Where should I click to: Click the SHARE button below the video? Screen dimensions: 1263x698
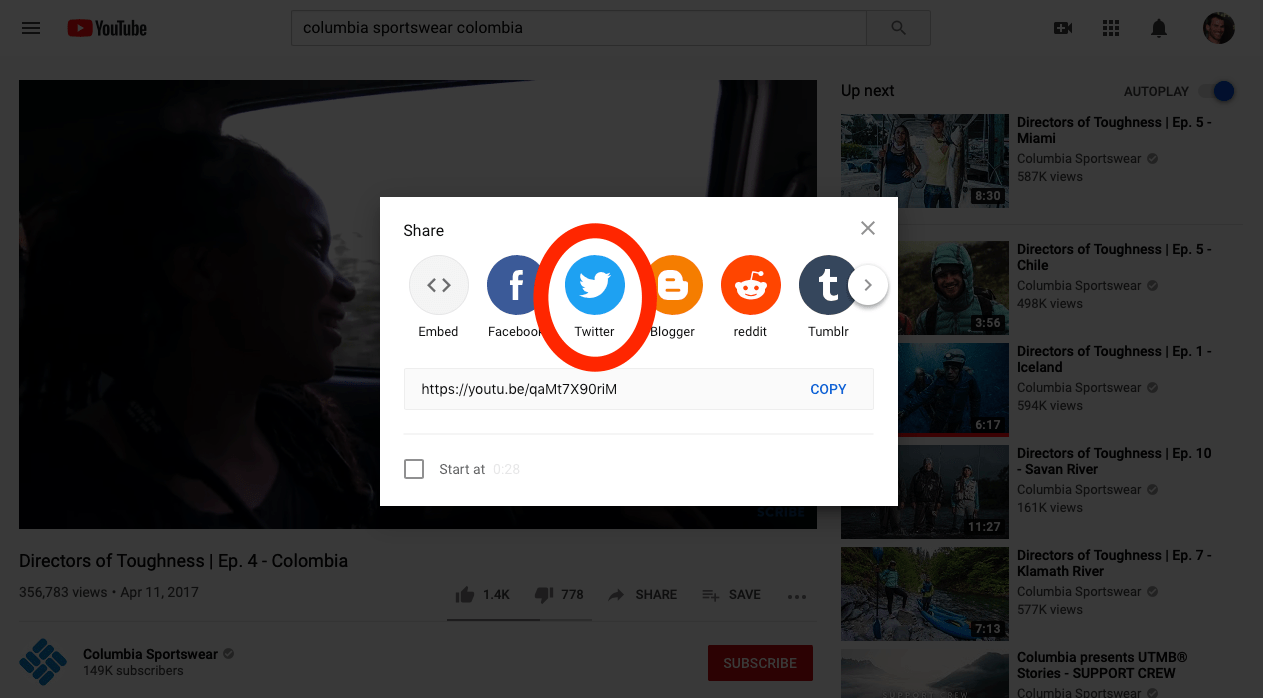click(643, 594)
